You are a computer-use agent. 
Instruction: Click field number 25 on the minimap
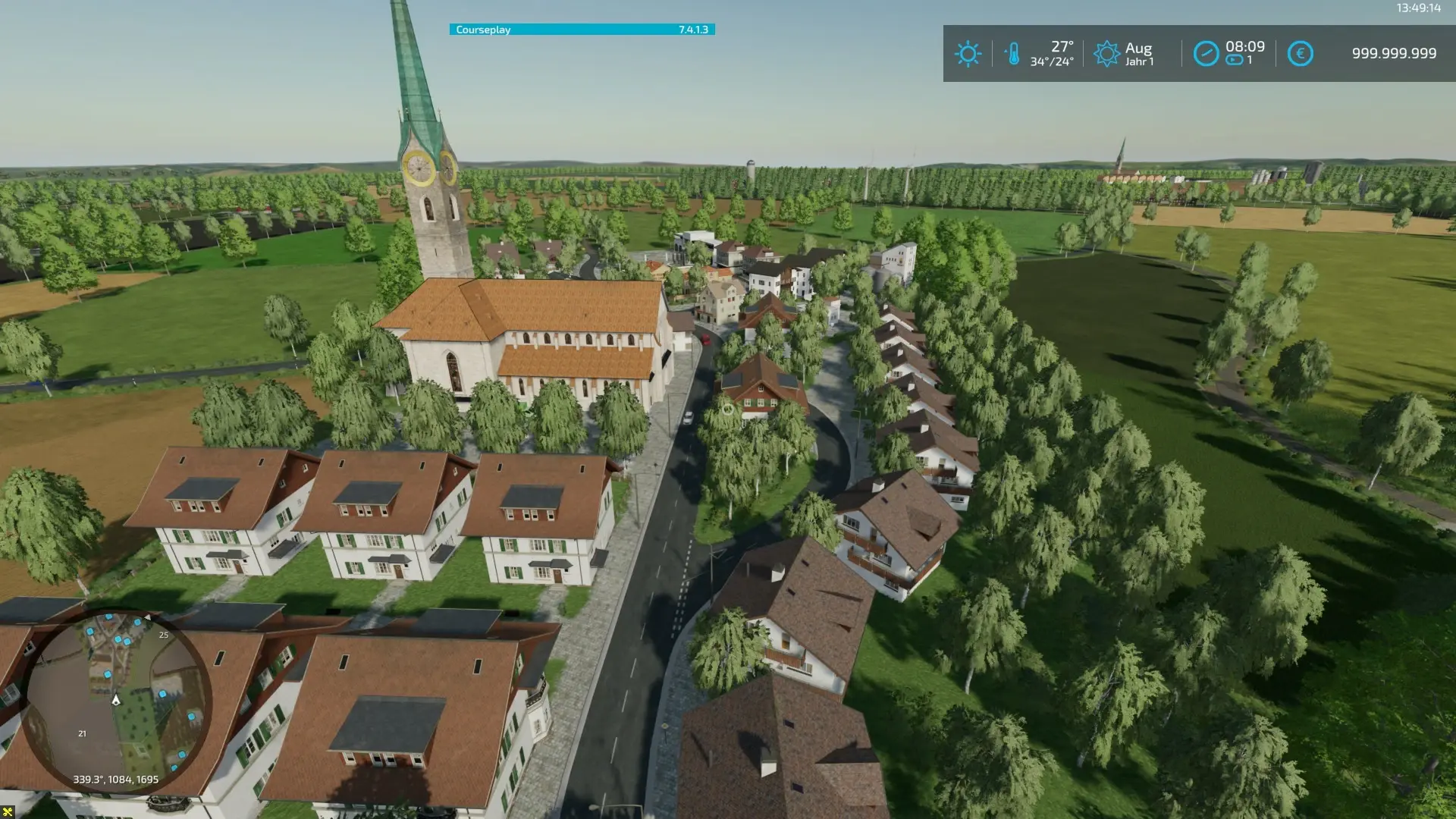164,635
